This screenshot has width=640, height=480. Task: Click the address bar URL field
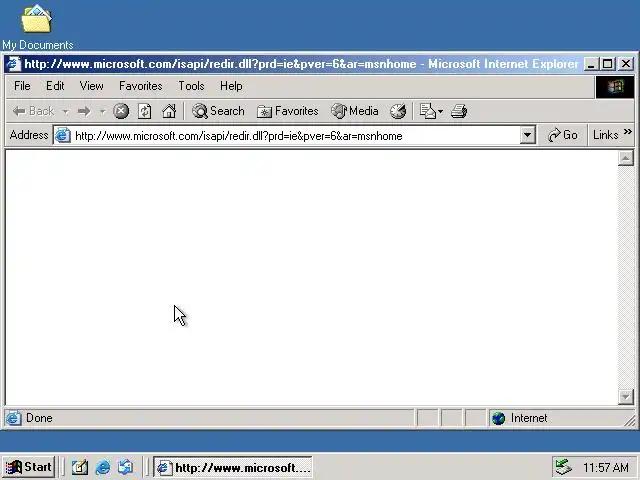296,136
